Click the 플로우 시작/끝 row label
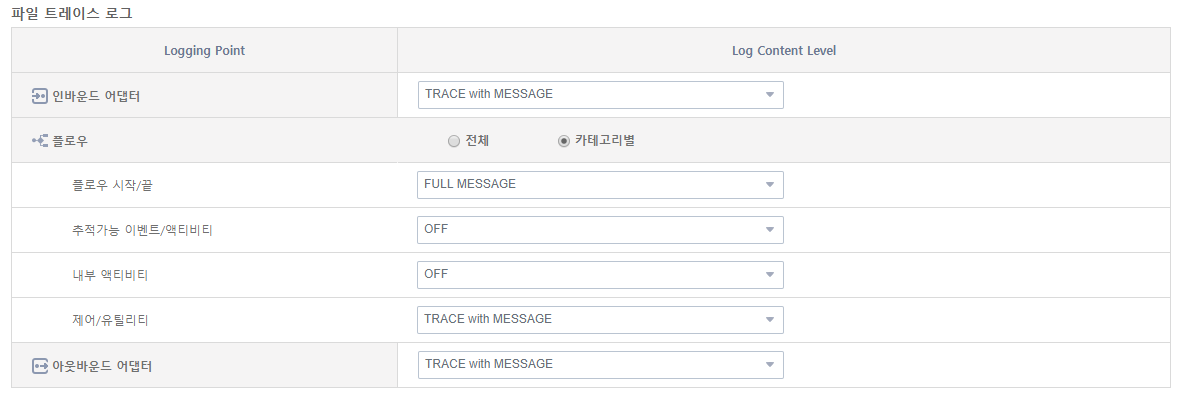 tap(113, 185)
